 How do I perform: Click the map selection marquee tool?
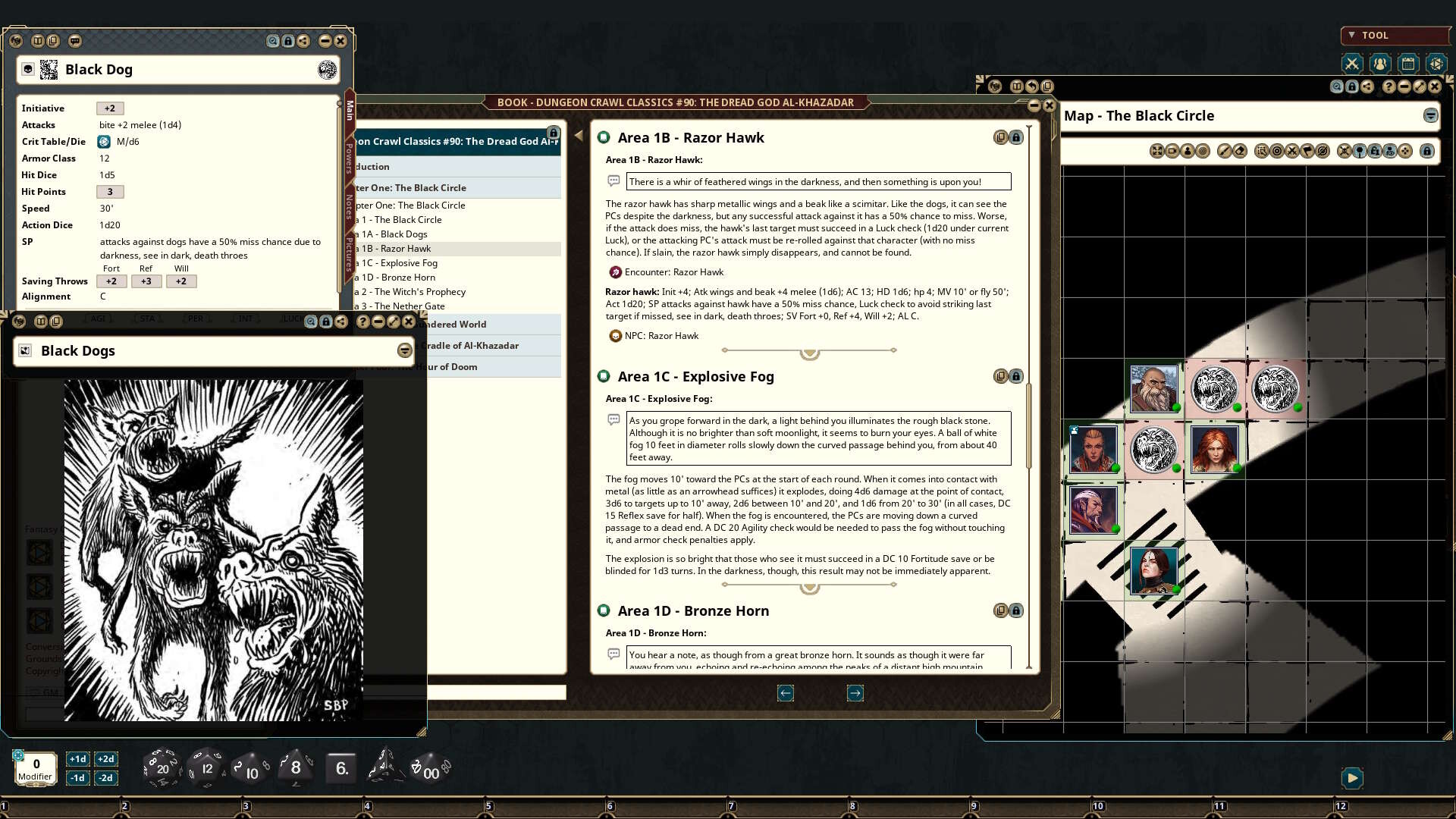[x=1262, y=151]
